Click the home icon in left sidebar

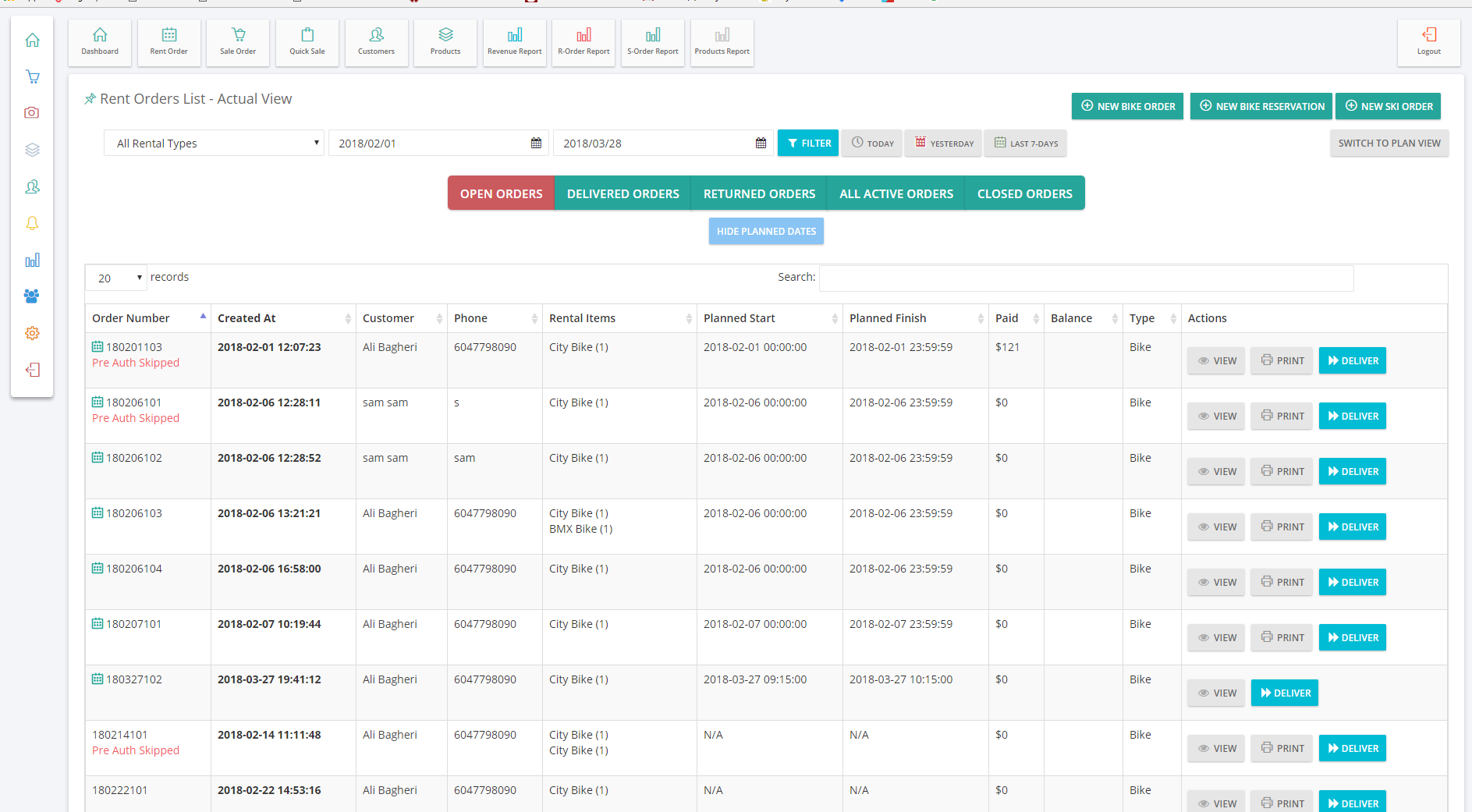(x=32, y=40)
